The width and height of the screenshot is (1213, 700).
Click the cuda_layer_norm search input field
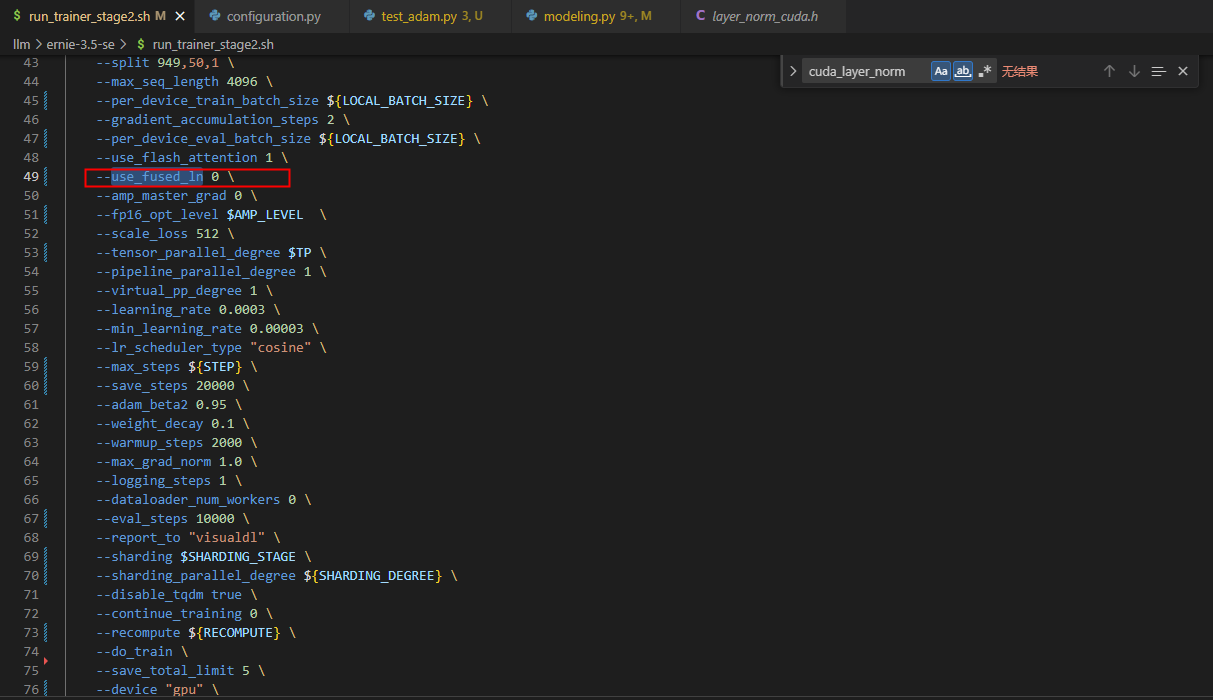[x=865, y=70]
